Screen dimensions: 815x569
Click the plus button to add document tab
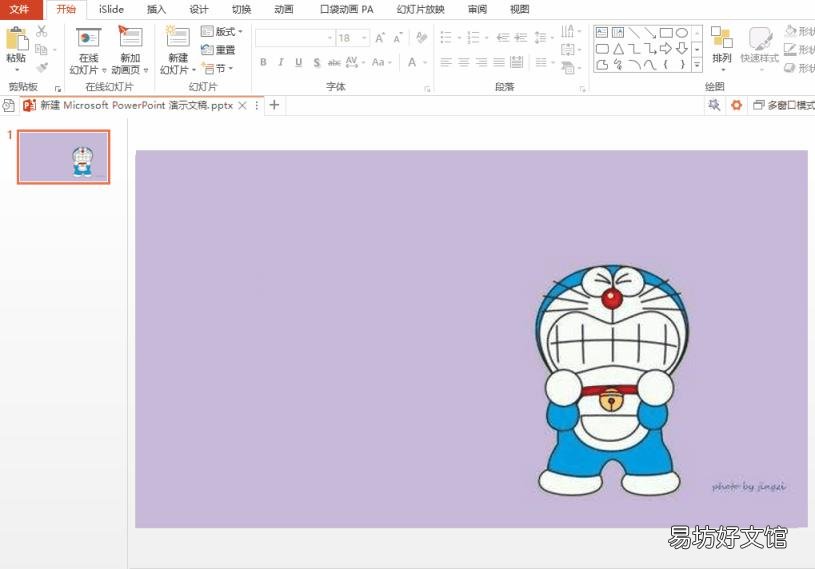coord(274,105)
